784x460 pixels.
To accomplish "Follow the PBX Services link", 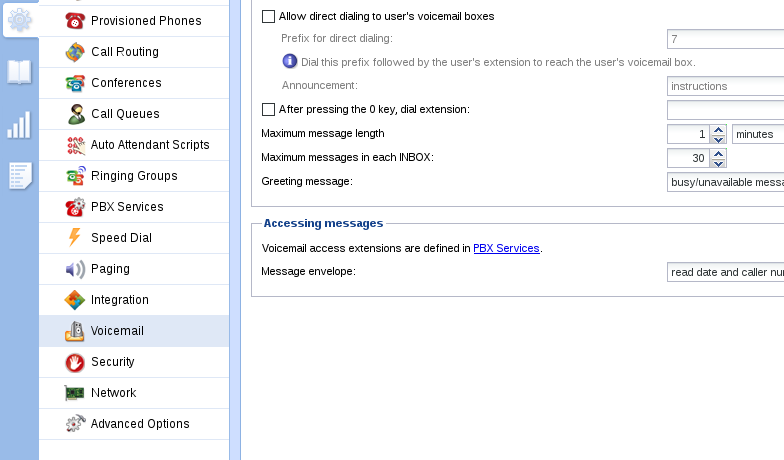I will tap(506, 248).
